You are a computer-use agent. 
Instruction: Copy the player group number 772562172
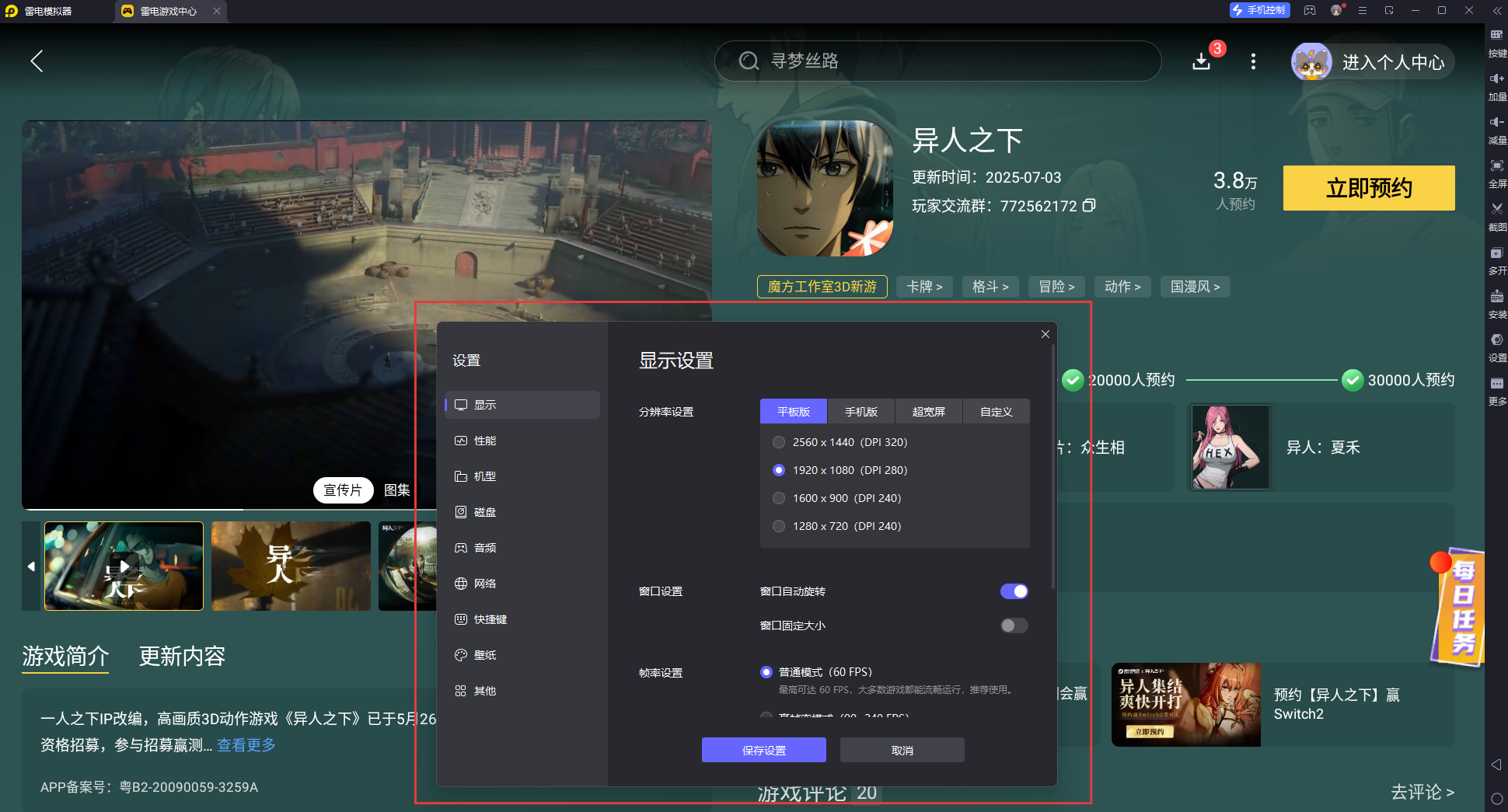point(1089,205)
